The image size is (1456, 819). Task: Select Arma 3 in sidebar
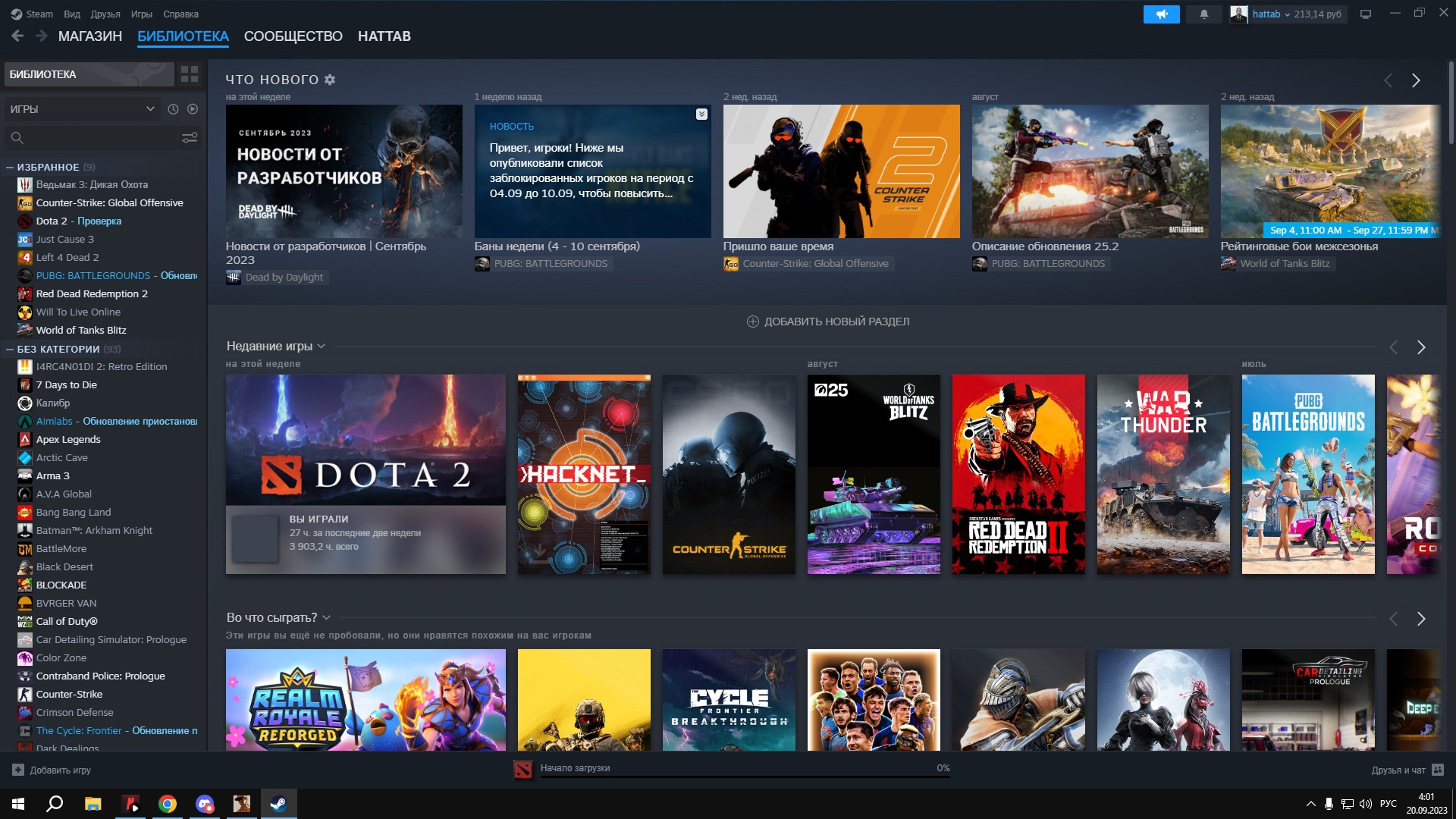coord(53,475)
